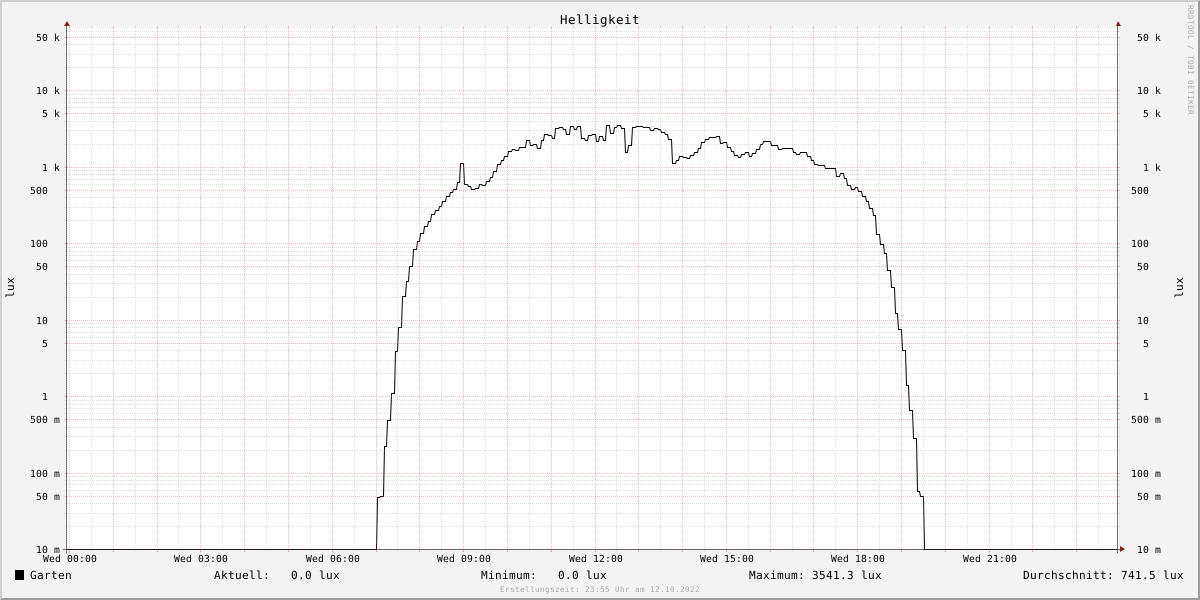Click the 50 m label on right axis
This screenshot has width=1200, height=600.
pyautogui.click(x=1149, y=497)
